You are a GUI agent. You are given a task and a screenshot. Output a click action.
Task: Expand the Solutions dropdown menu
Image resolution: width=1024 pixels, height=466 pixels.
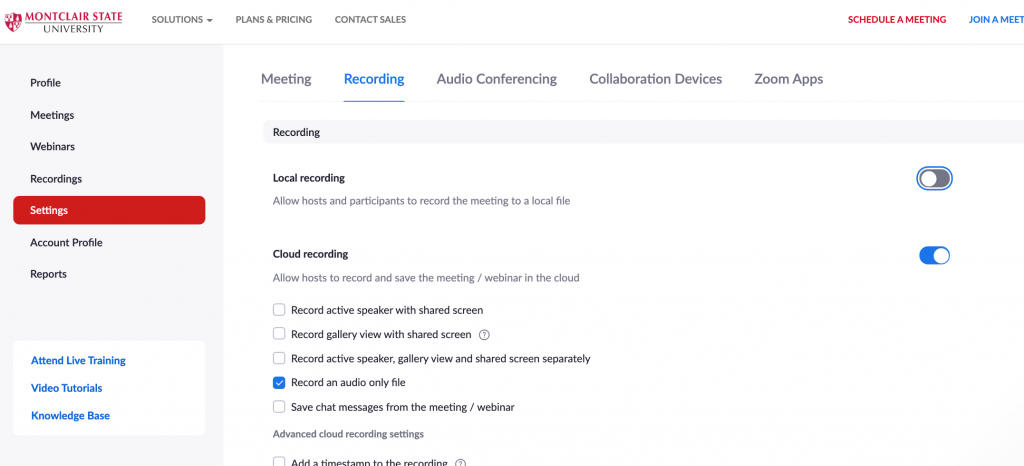(x=182, y=20)
